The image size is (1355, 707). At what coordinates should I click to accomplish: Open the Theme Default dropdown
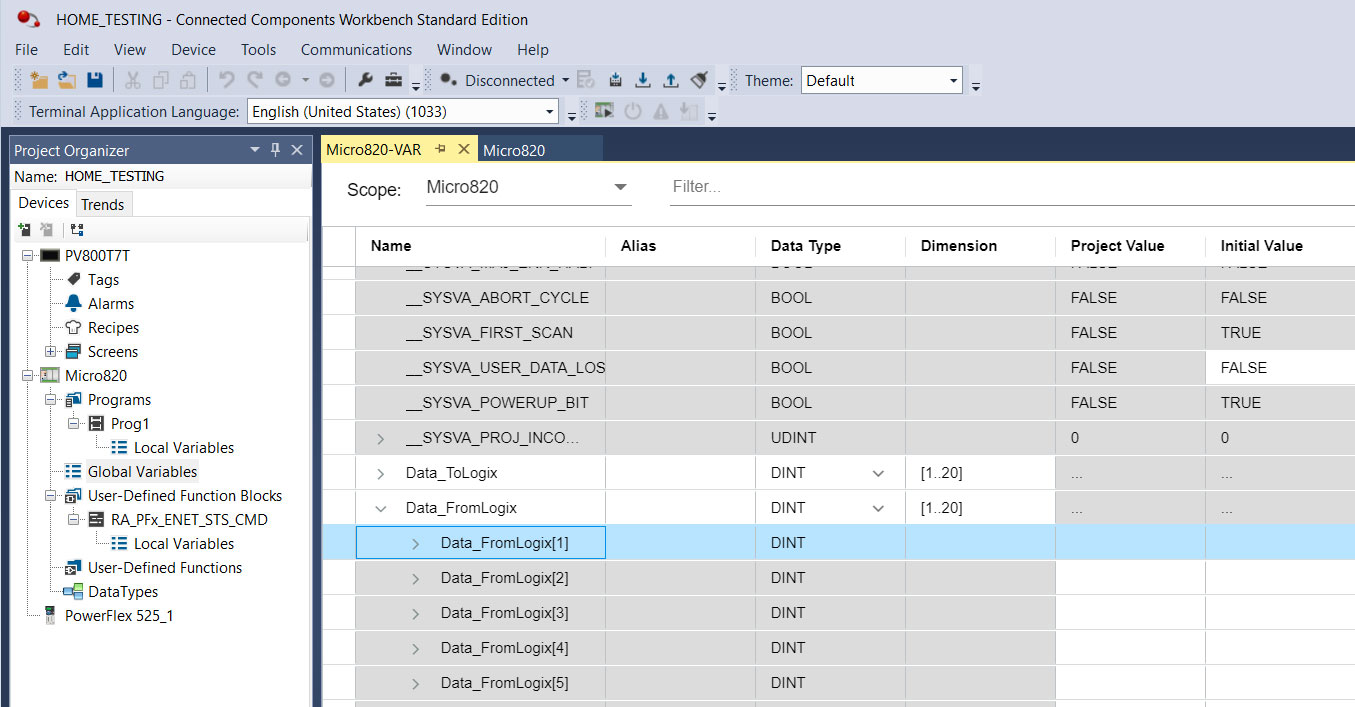[882, 81]
